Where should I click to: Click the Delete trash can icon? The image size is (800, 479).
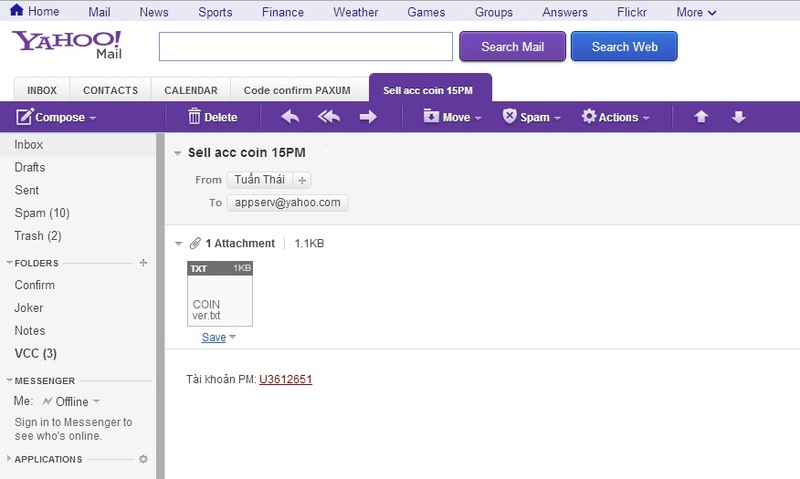click(x=194, y=117)
